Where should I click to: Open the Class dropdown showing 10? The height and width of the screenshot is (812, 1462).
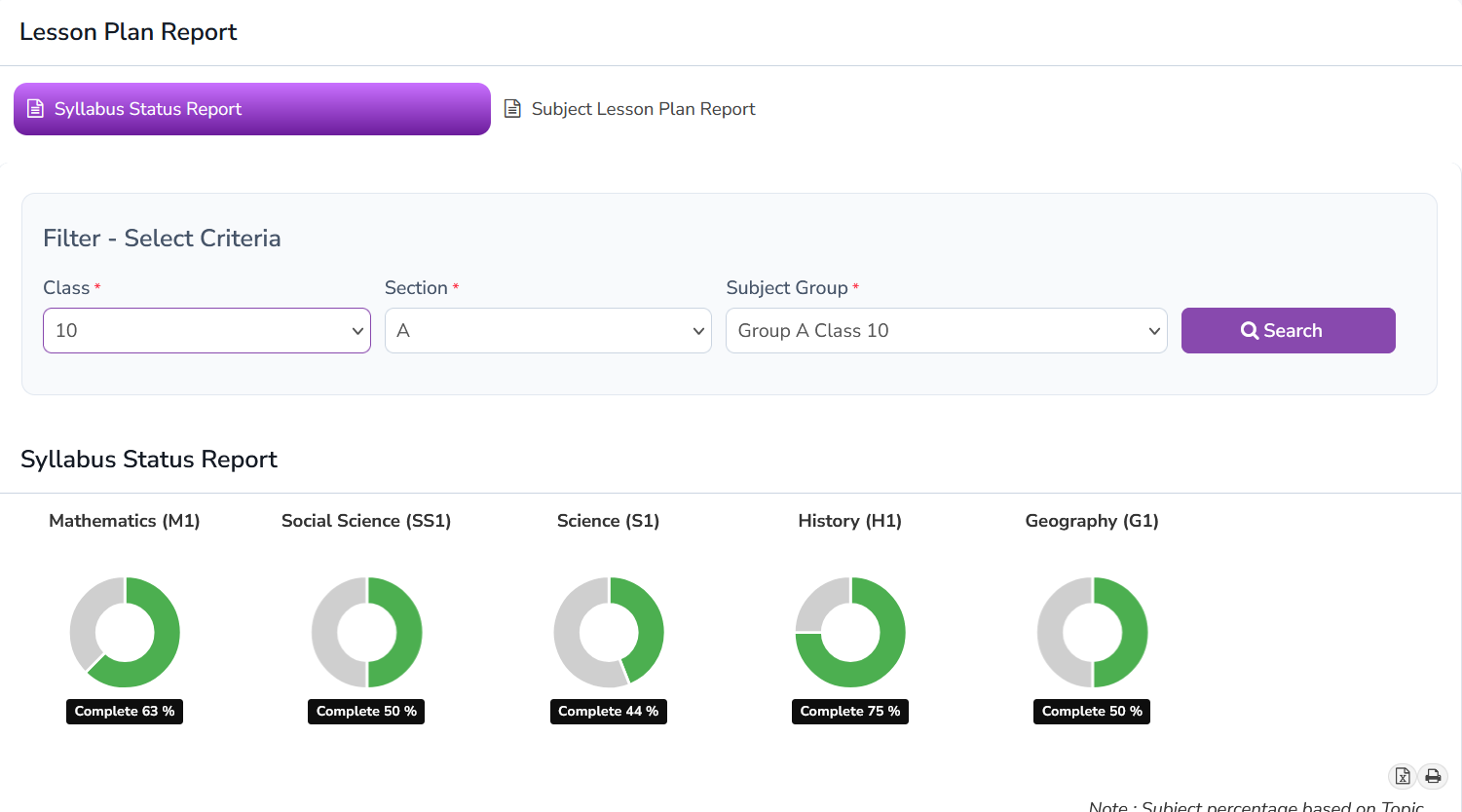click(x=206, y=331)
